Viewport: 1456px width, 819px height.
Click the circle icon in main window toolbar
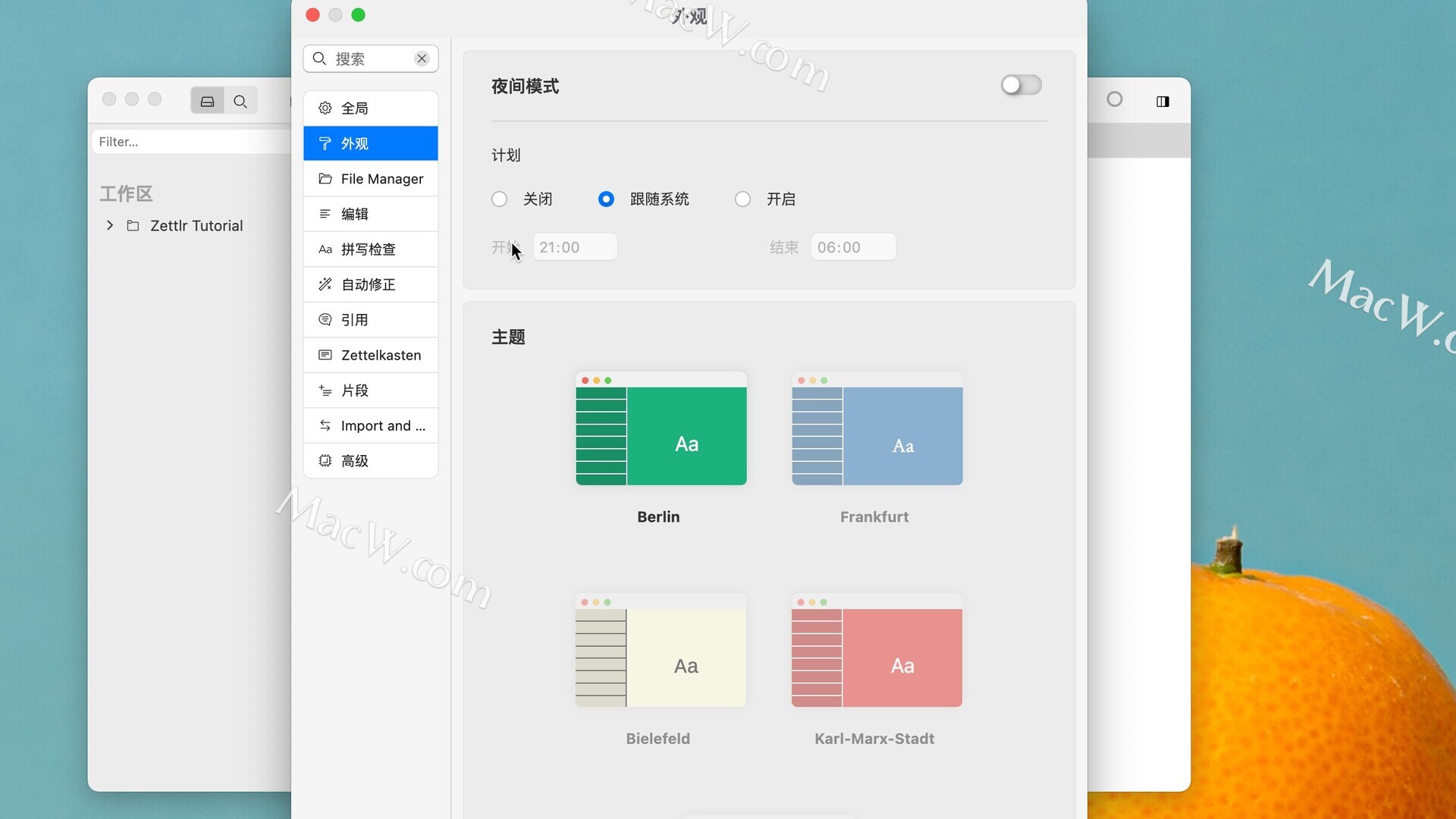1115,99
